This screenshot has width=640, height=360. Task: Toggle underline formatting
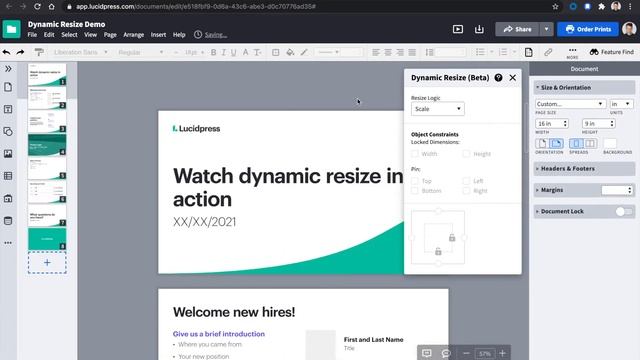pyautogui.click(x=233, y=52)
